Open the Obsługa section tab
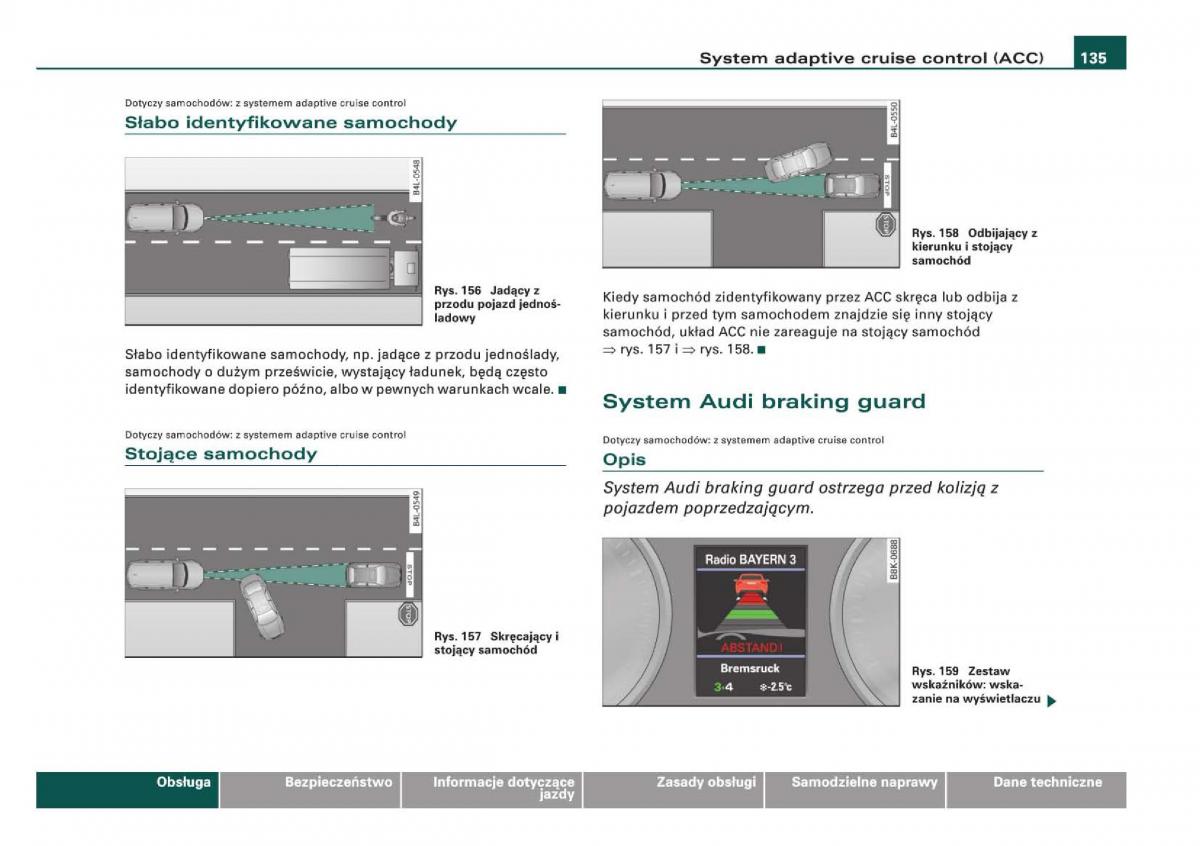This screenshot has height=846, width=1200. [127, 789]
